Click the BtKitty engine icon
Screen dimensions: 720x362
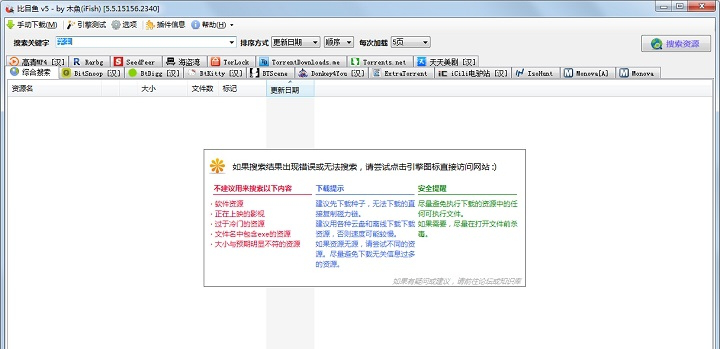[x=192, y=73]
